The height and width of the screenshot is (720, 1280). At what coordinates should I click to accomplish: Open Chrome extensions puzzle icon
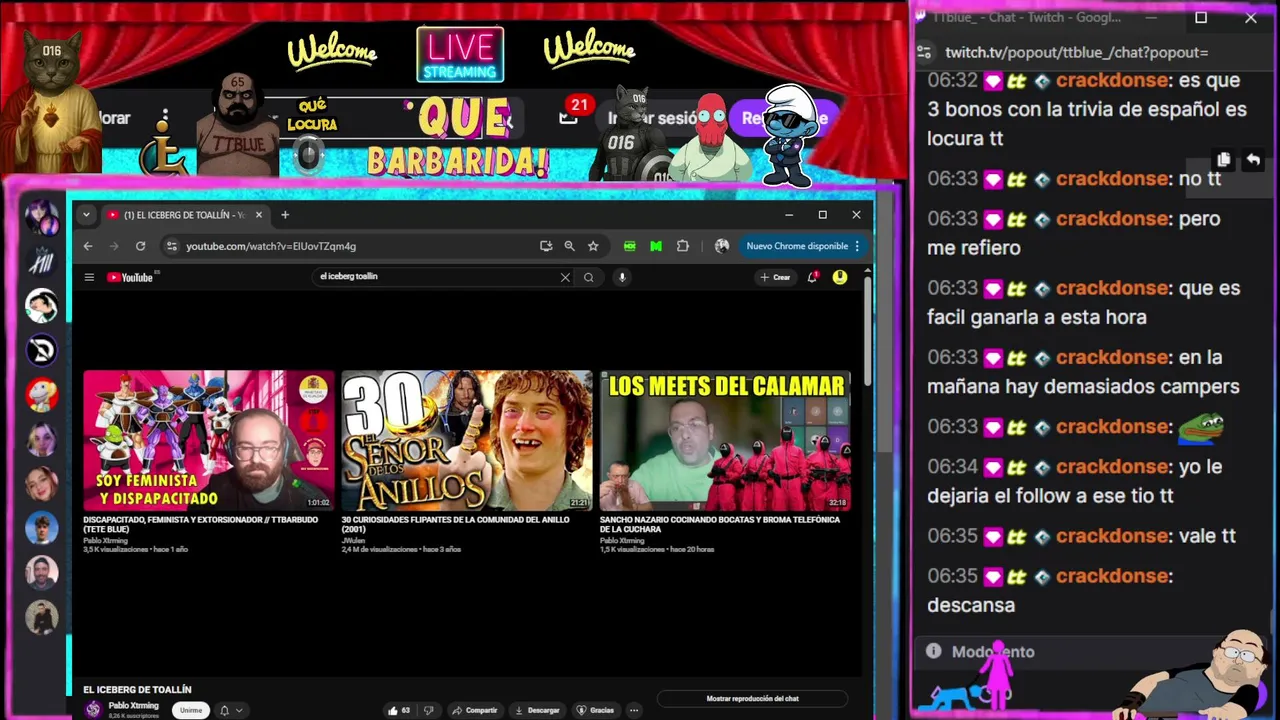(x=683, y=246)
